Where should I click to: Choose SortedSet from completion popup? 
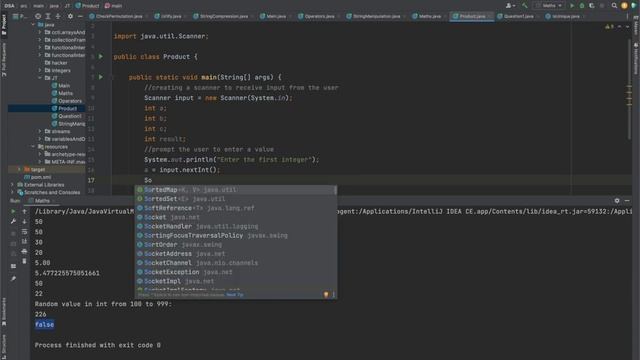[x=235, y=199]
